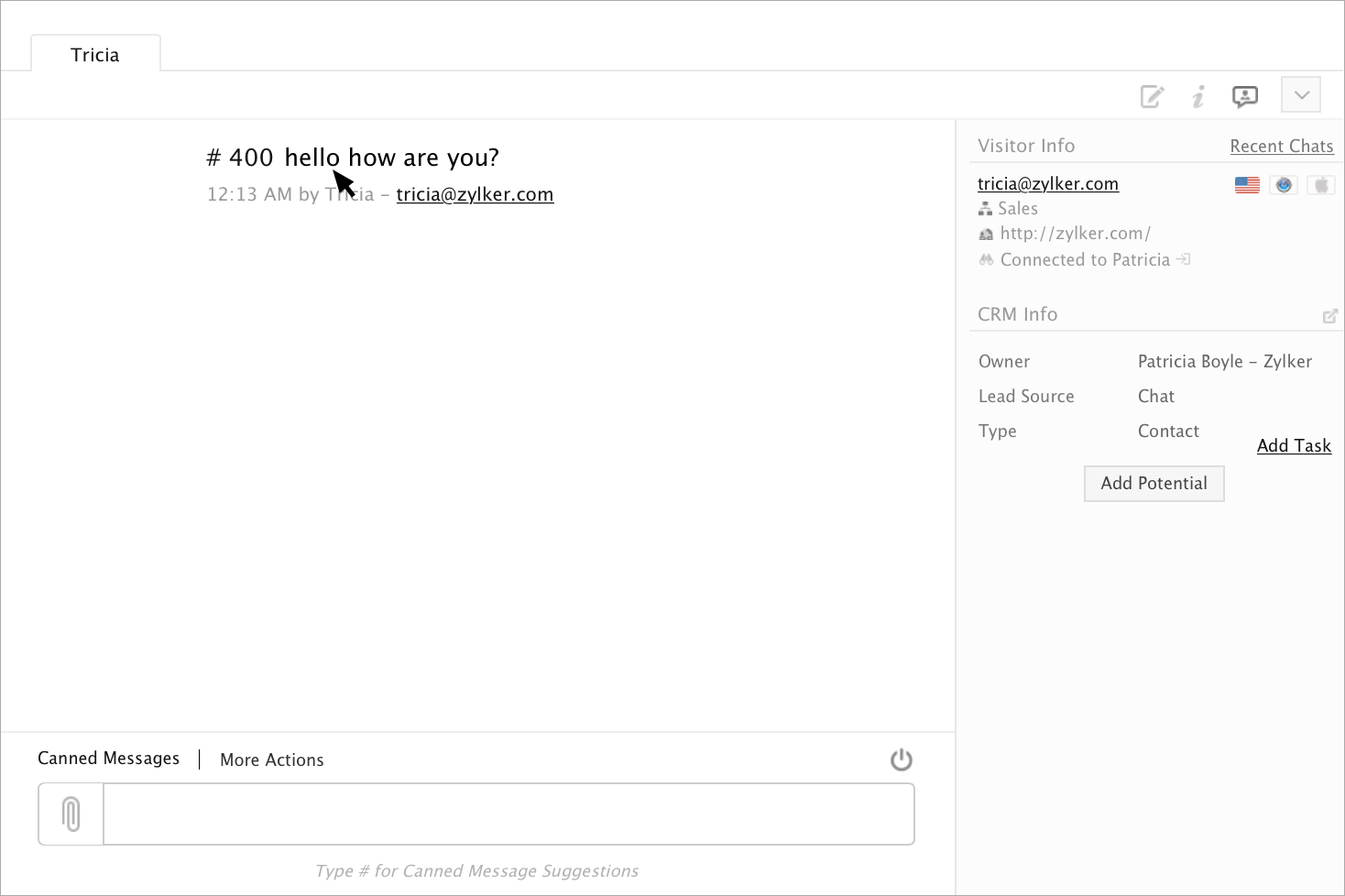Open Canned Messages

[x=108, y=759]
